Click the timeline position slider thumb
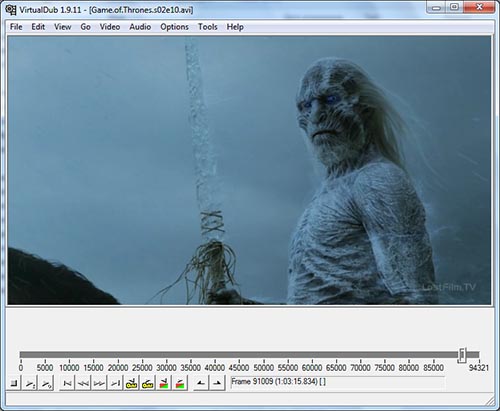The image size is (500, 411). click(462, 355)
